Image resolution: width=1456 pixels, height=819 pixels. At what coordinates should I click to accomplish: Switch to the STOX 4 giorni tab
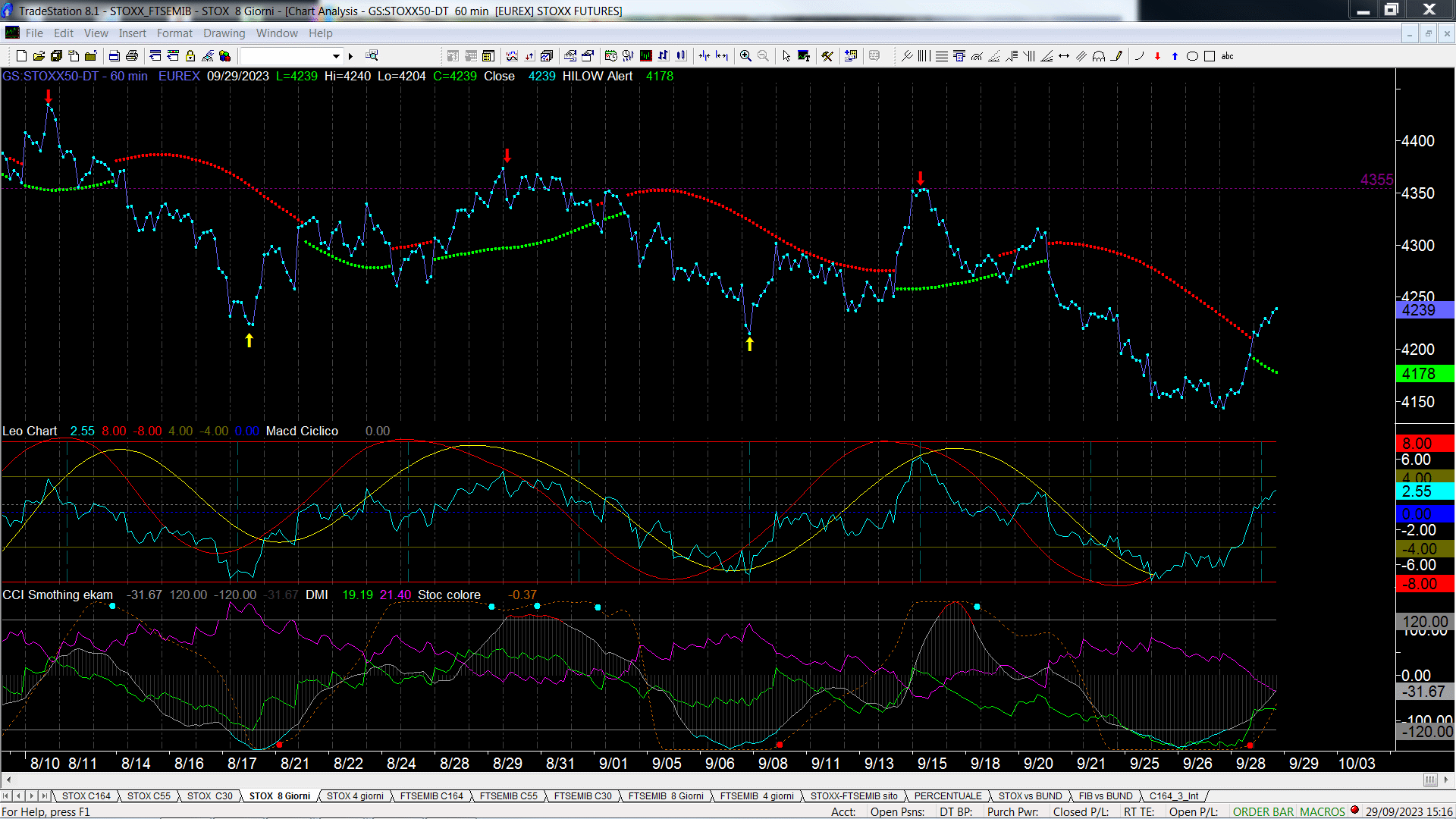click(x=355, y=796)
